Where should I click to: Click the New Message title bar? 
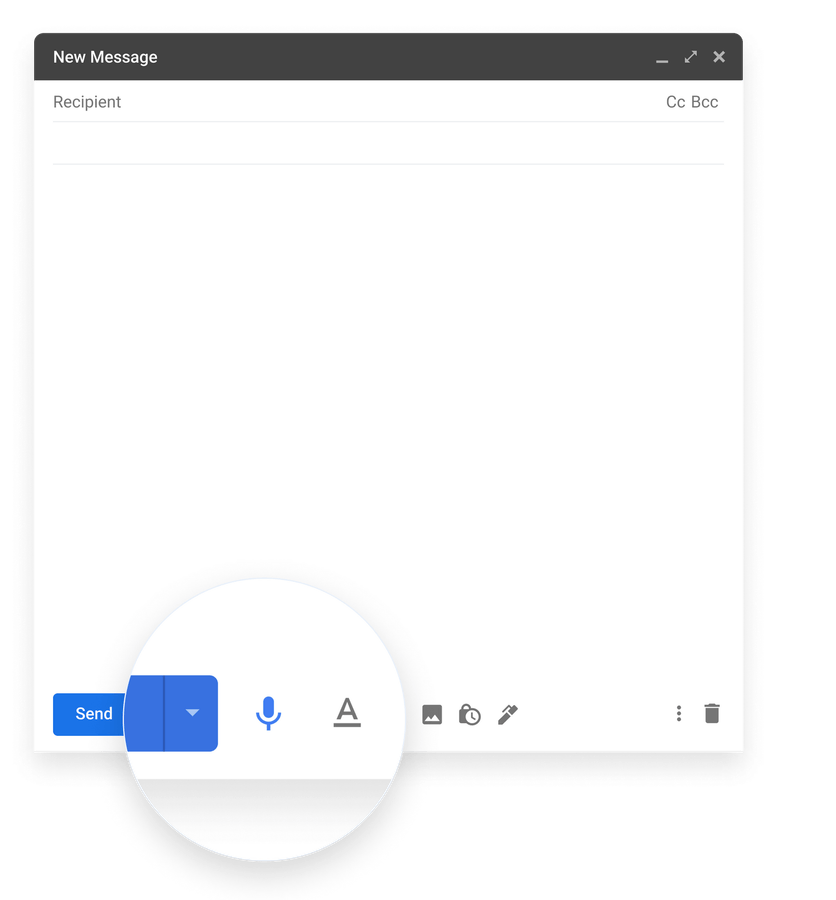point(300,57)
